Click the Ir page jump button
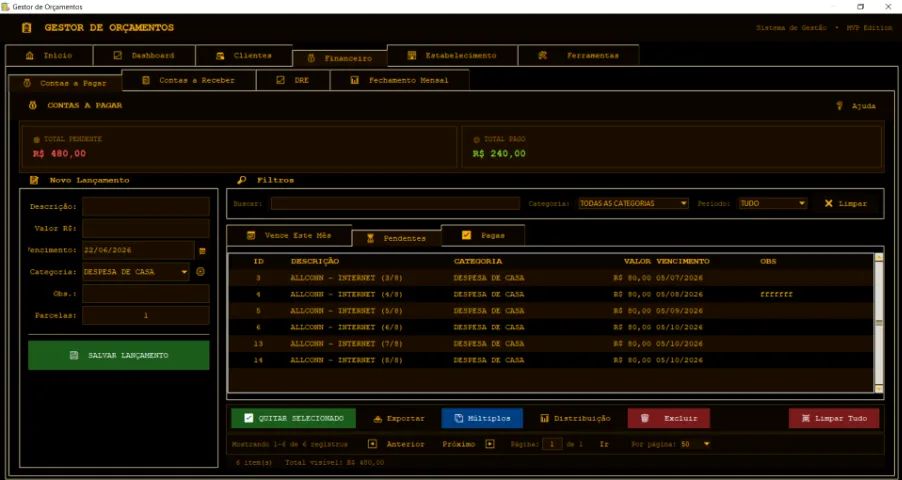Viewport: 902px width, 480px height. click(x=604, y=444)
